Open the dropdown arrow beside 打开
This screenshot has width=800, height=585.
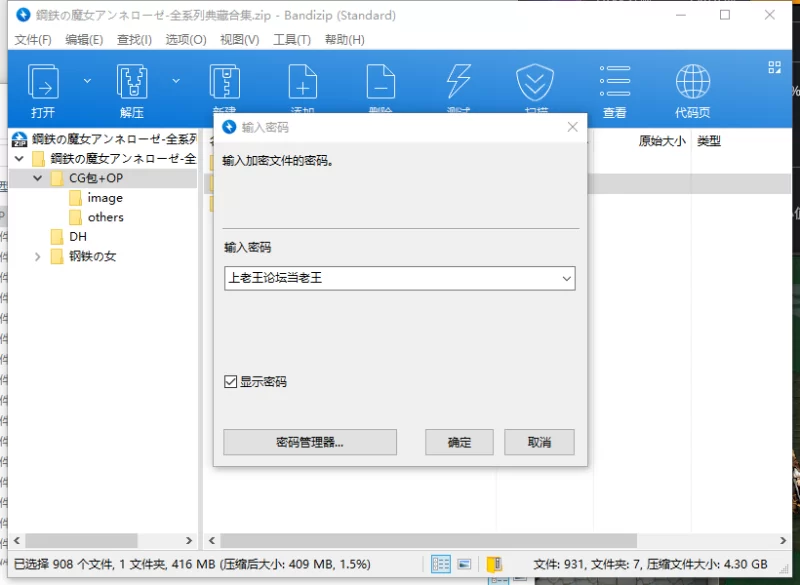click(x=87, y=81)
